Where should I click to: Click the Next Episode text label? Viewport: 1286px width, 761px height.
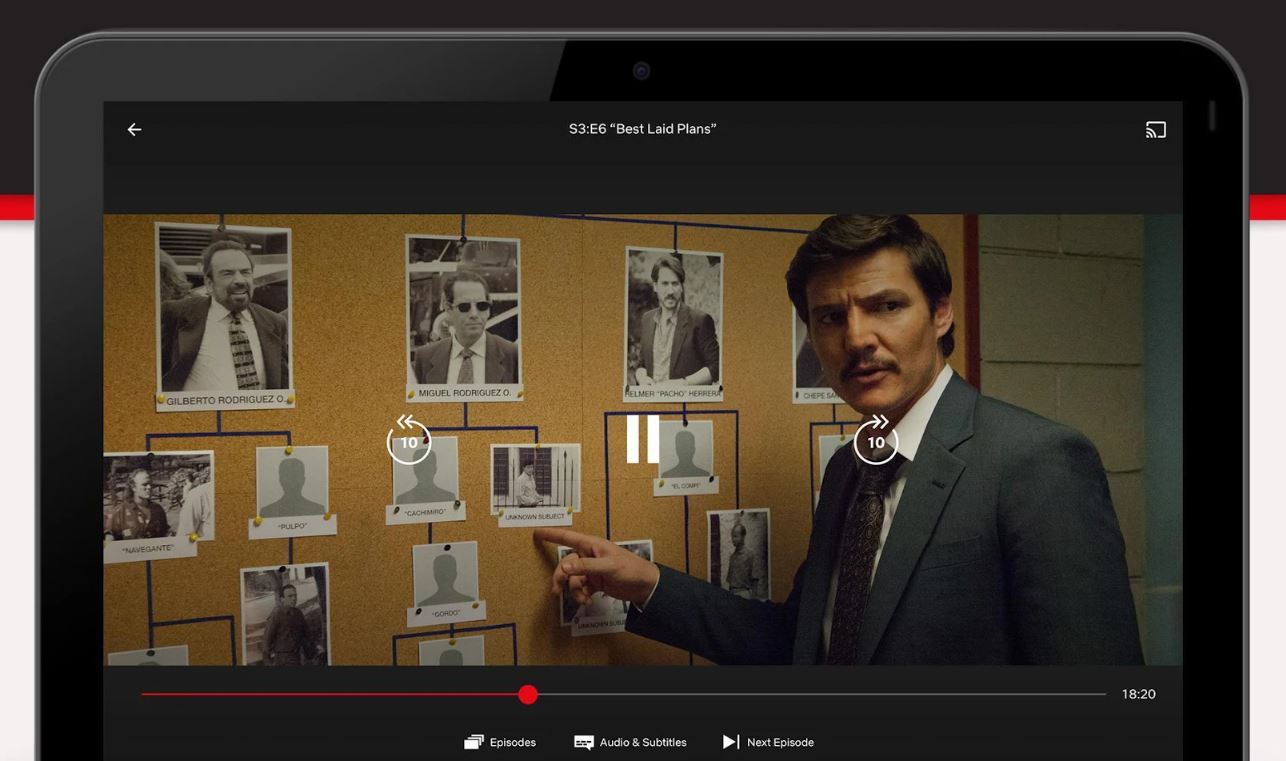[780, 742]
